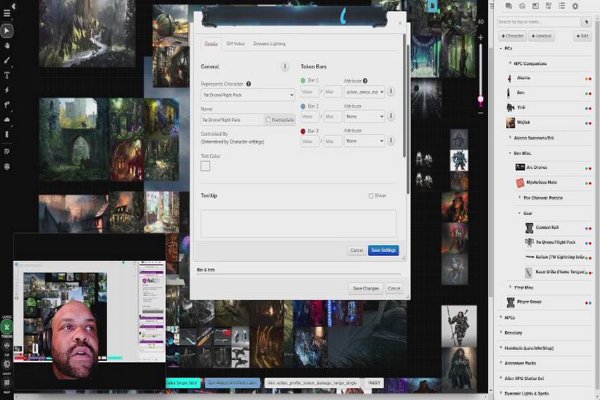Click the help icon next to Represents Character

point(248,84)
